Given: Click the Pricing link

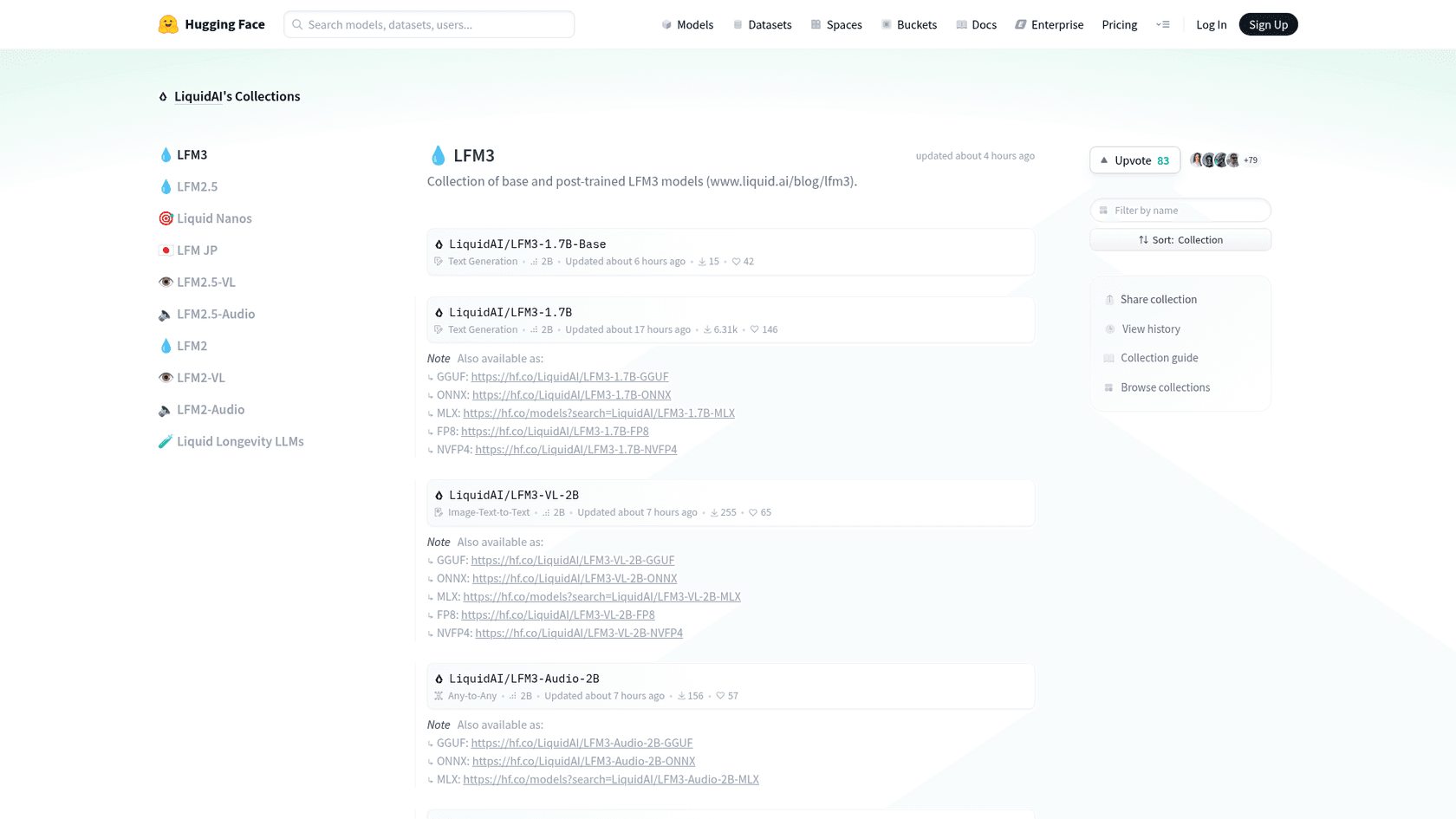Looking at the screenshot, I should click(x=1120, y=24).
